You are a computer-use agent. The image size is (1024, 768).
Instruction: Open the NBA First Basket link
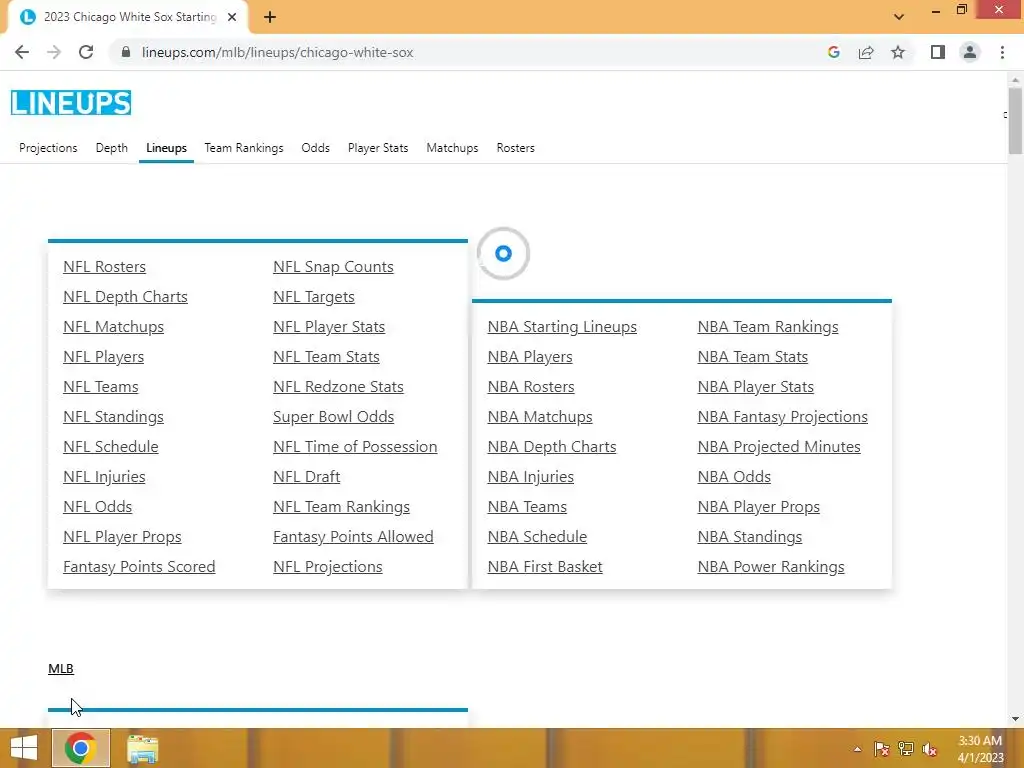pyautogui.click(x=545, y=567)
